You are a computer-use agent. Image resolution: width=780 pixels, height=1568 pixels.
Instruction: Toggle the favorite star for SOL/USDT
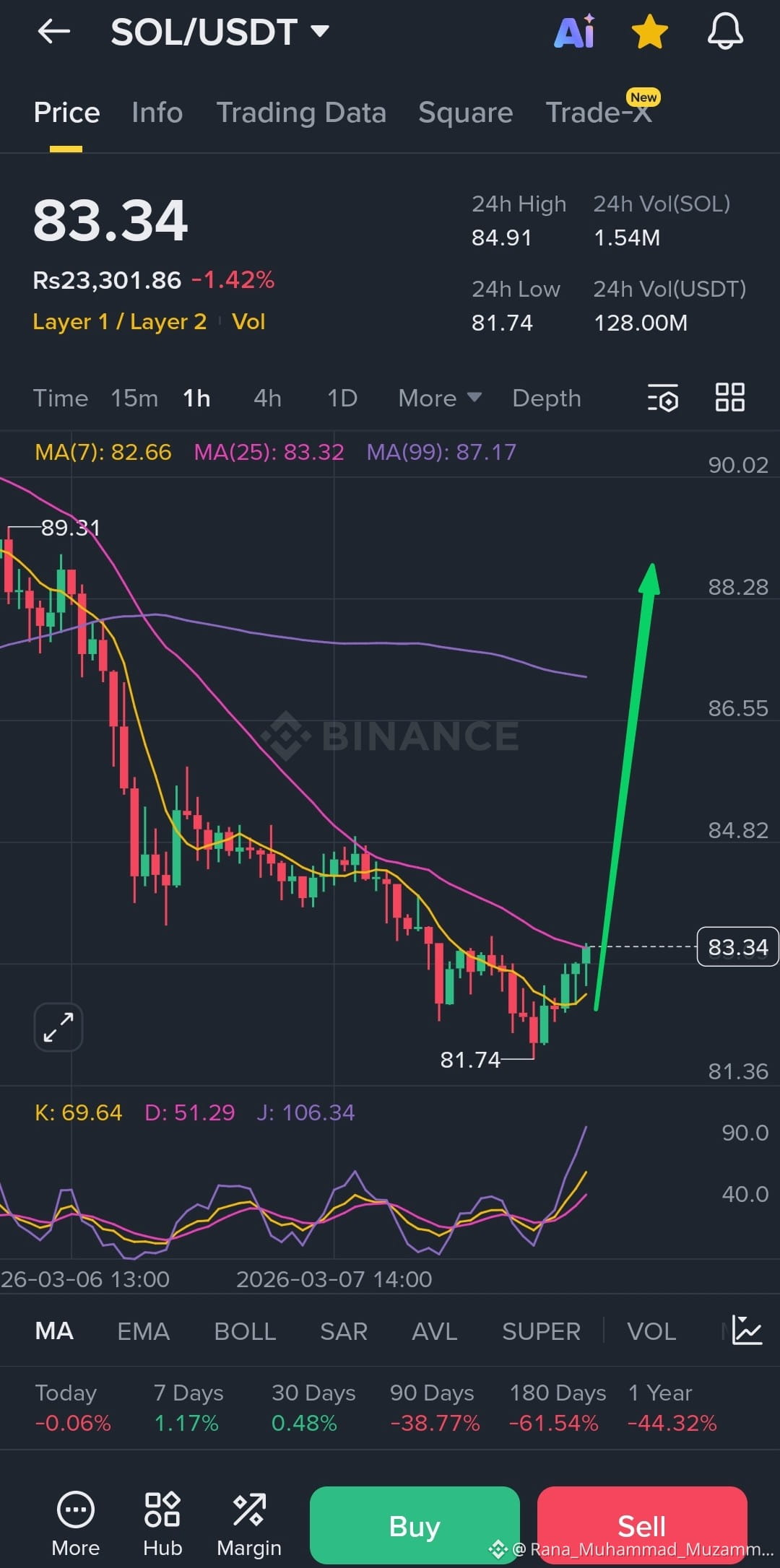click(649, 32)
